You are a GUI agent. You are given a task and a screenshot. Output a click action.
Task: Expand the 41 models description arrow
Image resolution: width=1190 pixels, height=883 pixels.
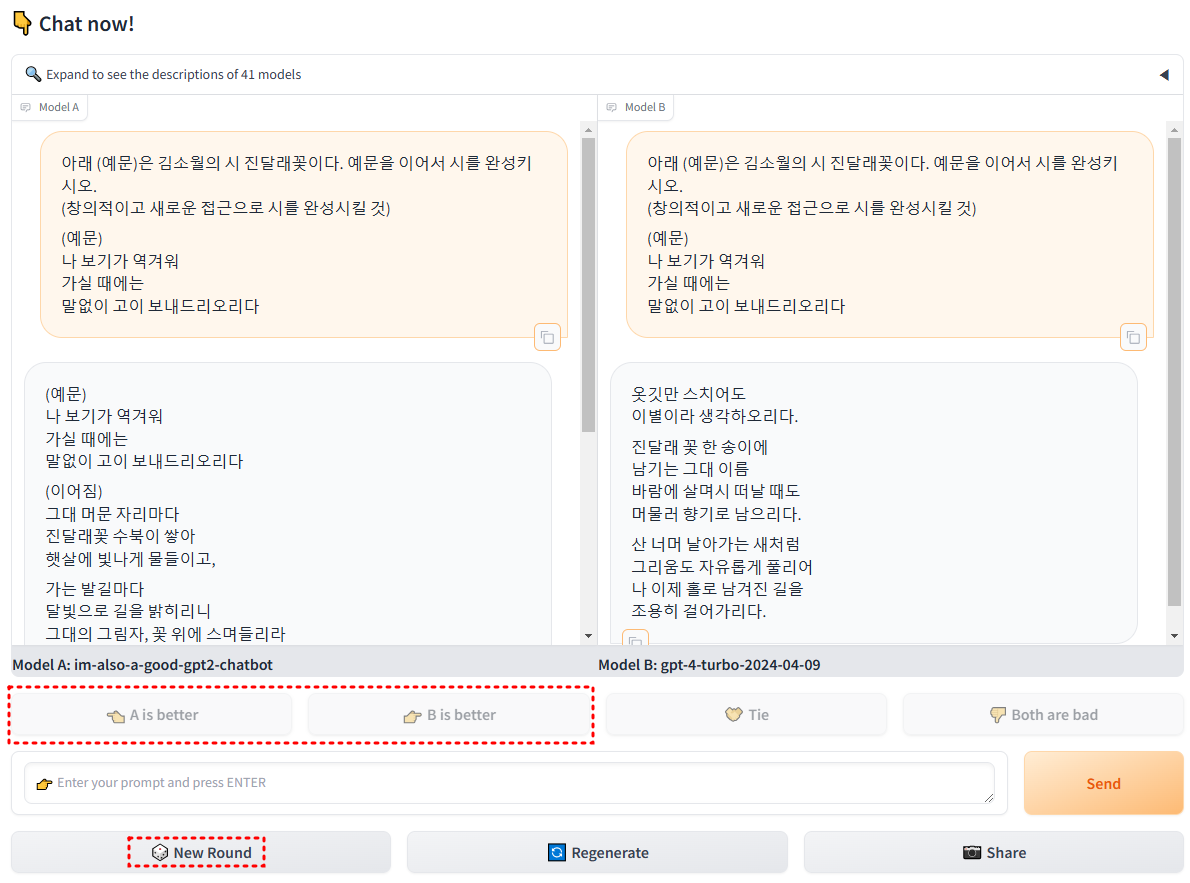1164,74
